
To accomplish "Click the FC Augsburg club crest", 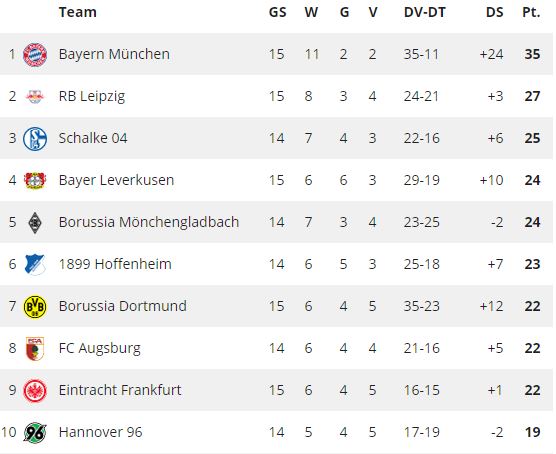I will coord(35,348).
